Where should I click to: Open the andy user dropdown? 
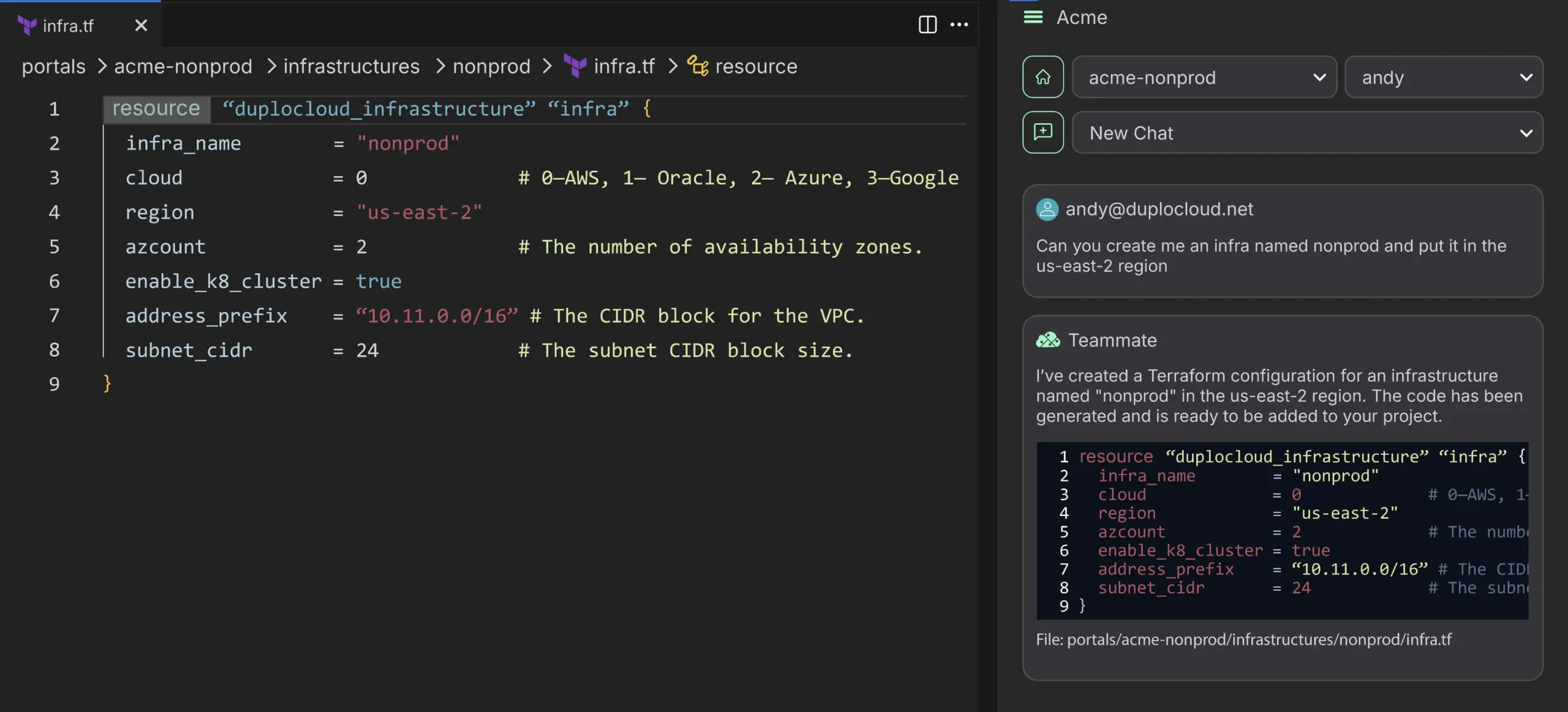click(1443, 77)
